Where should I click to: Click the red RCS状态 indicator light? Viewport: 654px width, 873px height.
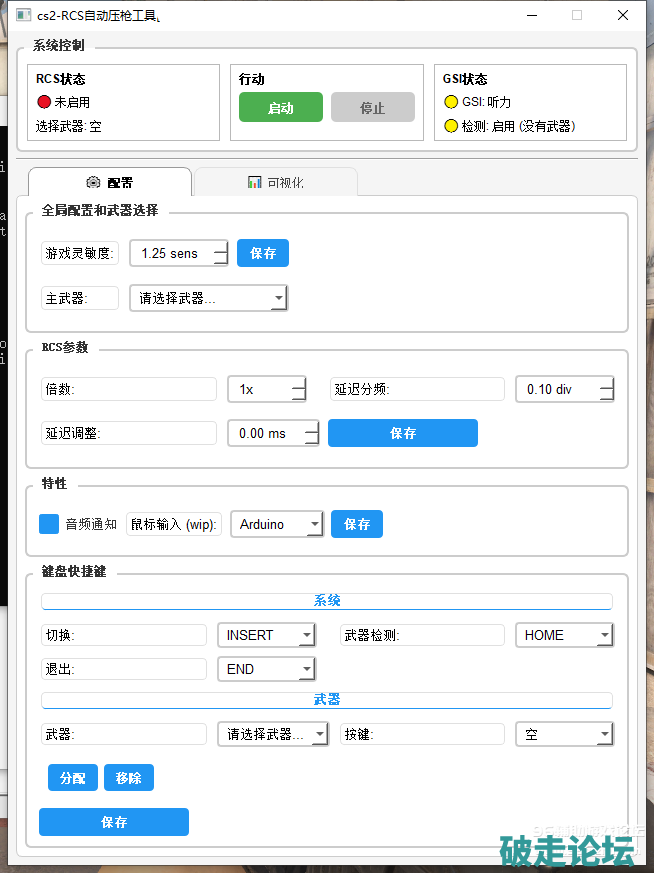[x=43, y=102]
